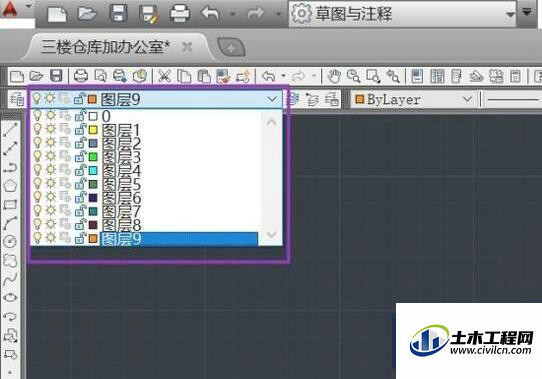This screenshot has height=379, width=542.
Task: Toggle the lock icon for layer 0
Action: (x=80, y=115)
